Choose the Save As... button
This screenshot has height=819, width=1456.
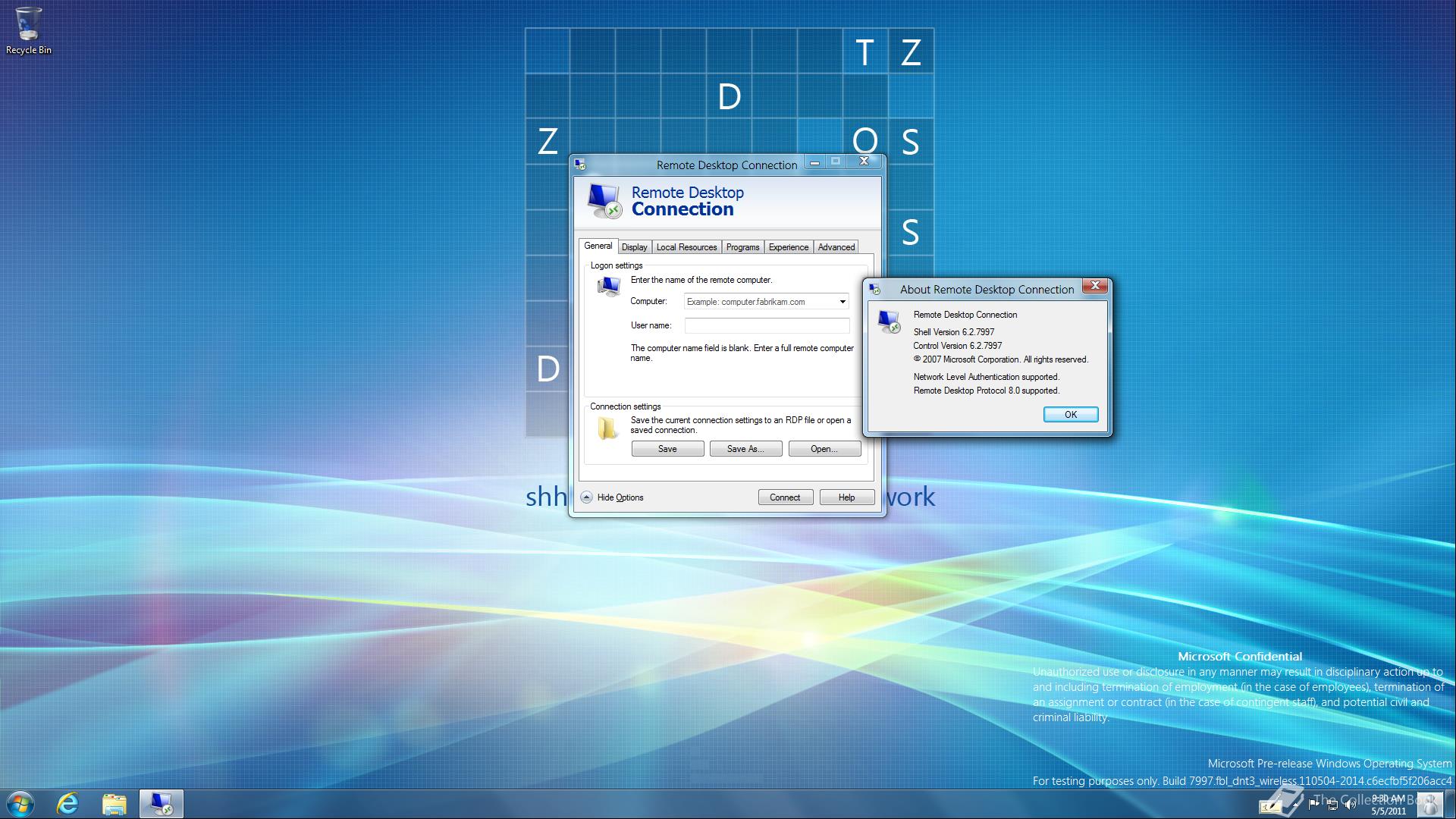745,449
